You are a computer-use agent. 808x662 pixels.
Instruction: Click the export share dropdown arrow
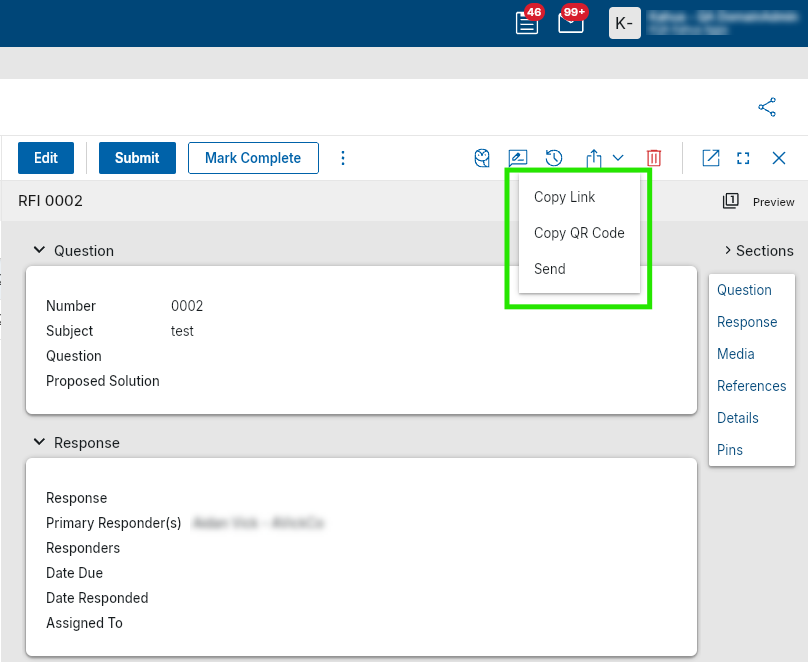tap(618, 158)
